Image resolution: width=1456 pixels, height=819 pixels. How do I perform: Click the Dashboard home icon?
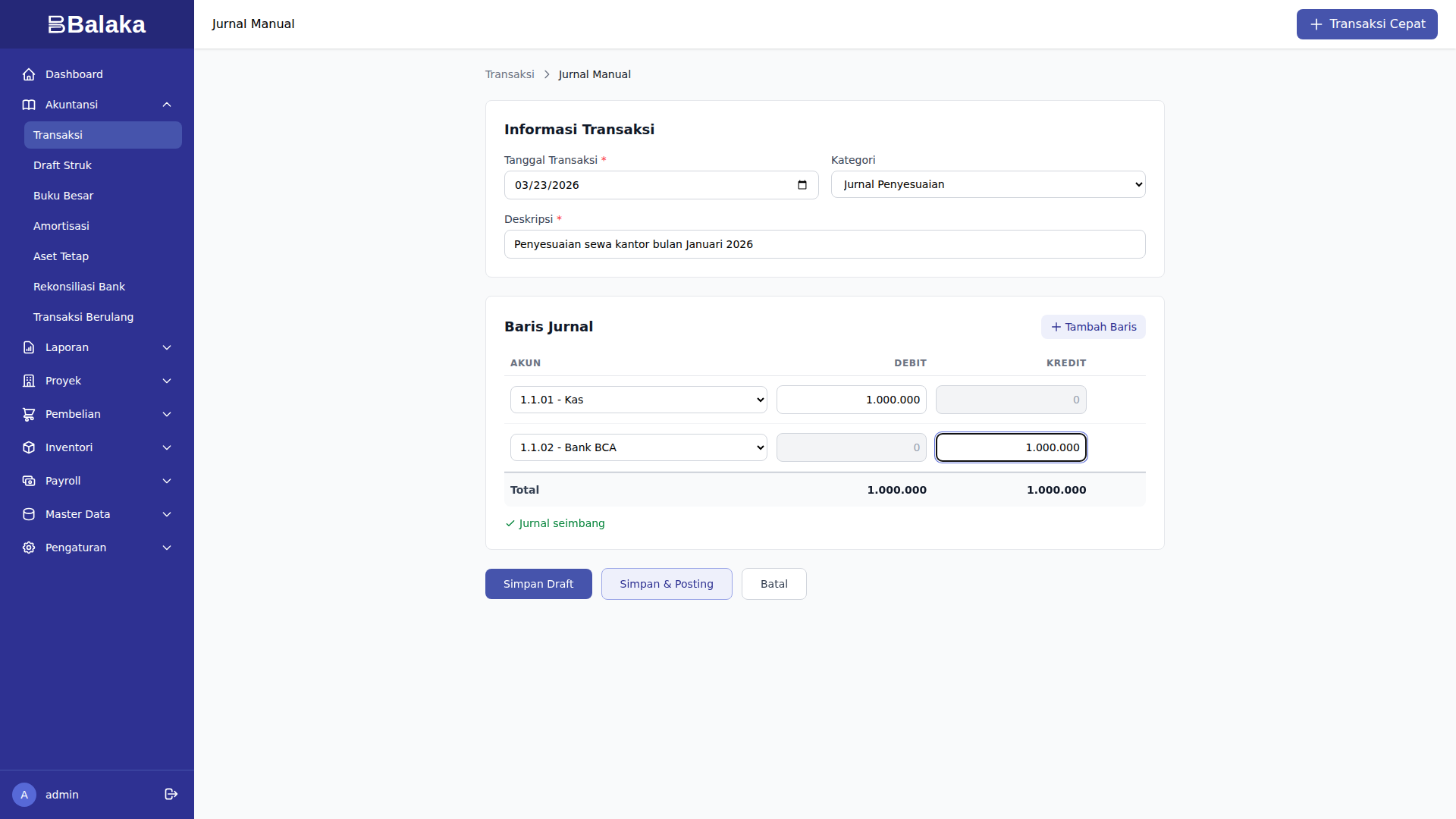[x=29, y=74]
